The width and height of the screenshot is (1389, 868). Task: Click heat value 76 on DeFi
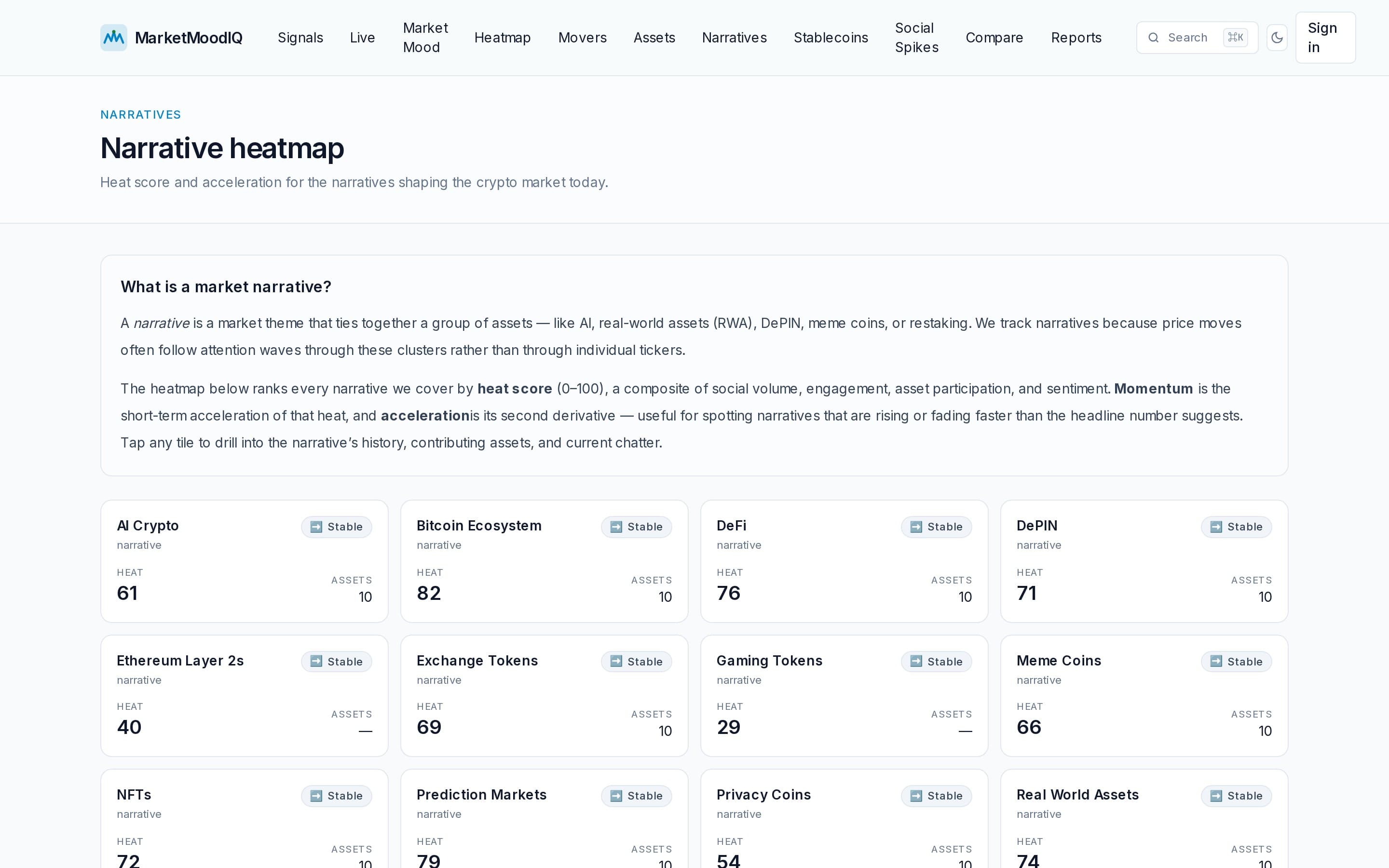(x=728, y=593)
